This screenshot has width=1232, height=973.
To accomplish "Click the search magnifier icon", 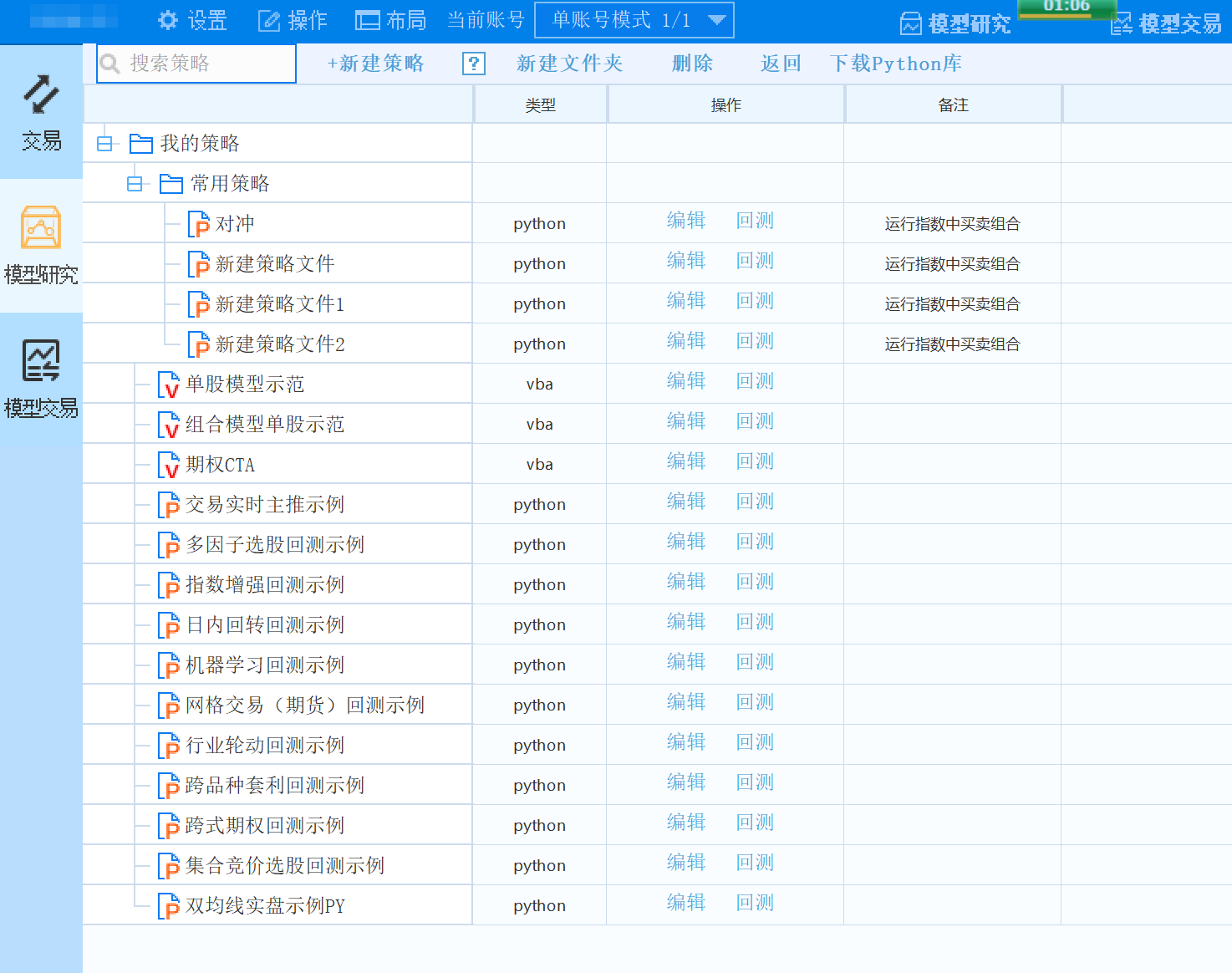I will (110, 64).
